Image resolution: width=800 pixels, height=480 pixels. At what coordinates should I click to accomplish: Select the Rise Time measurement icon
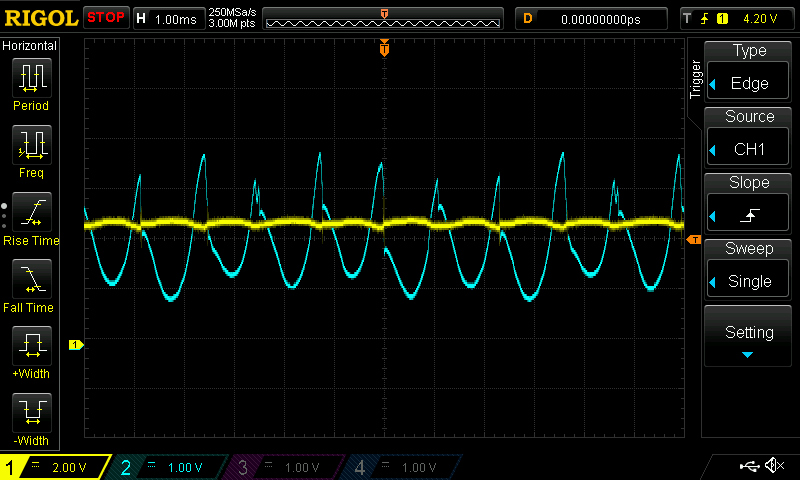[32, 212]
